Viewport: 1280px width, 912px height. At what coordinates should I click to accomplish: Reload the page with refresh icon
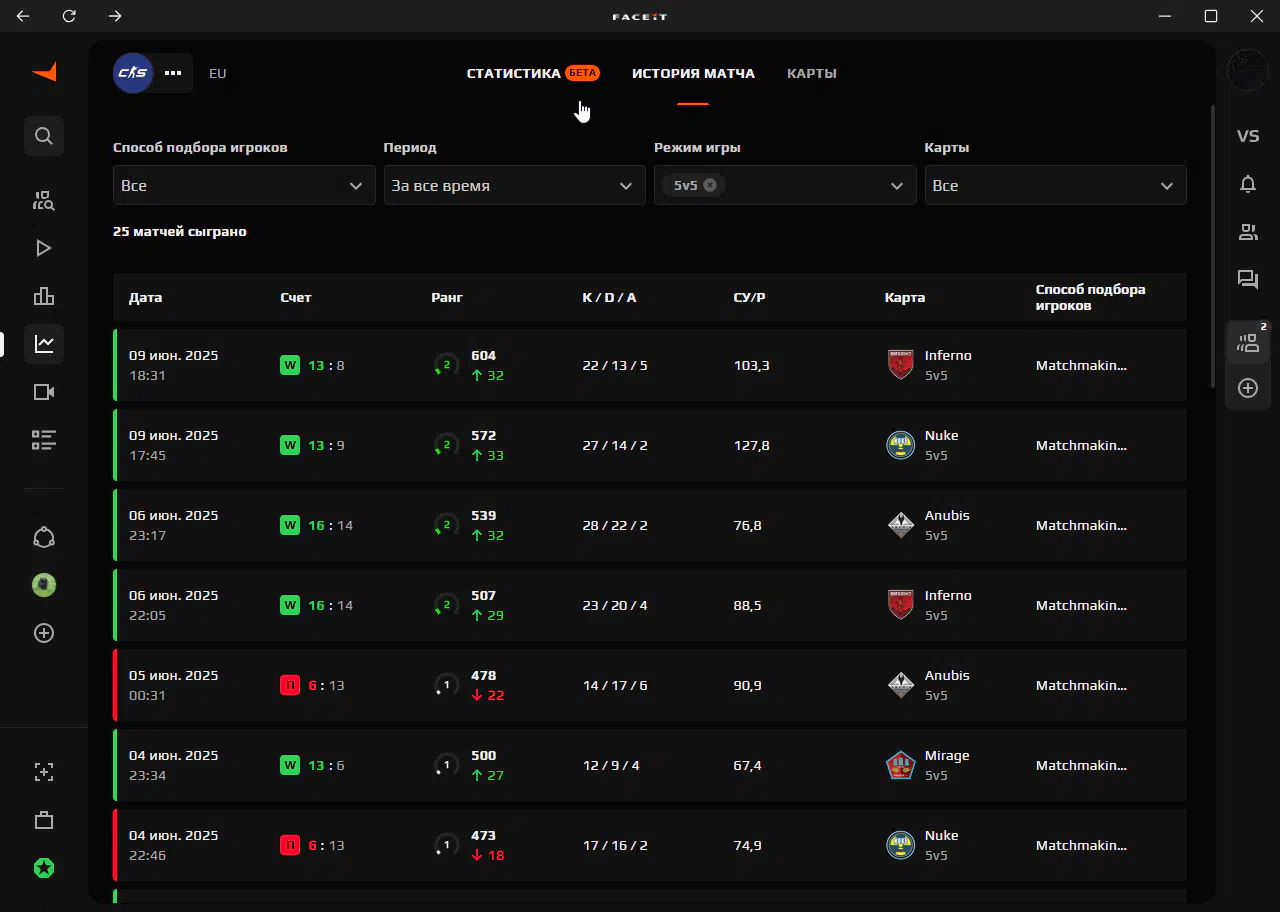[x=69, y=16]
